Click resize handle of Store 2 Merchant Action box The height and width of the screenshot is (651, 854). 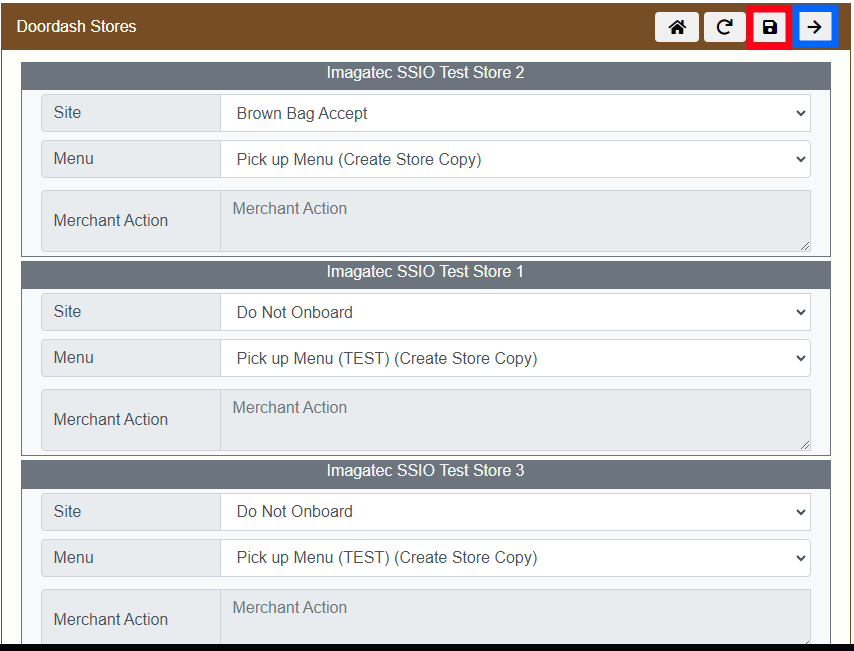tap(804, 245)
